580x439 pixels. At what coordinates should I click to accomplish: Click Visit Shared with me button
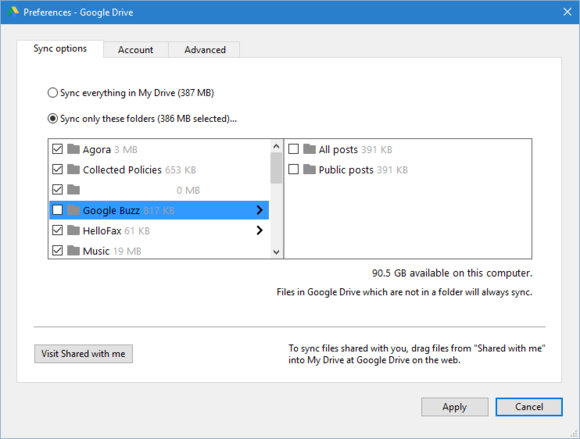point(84,354)
